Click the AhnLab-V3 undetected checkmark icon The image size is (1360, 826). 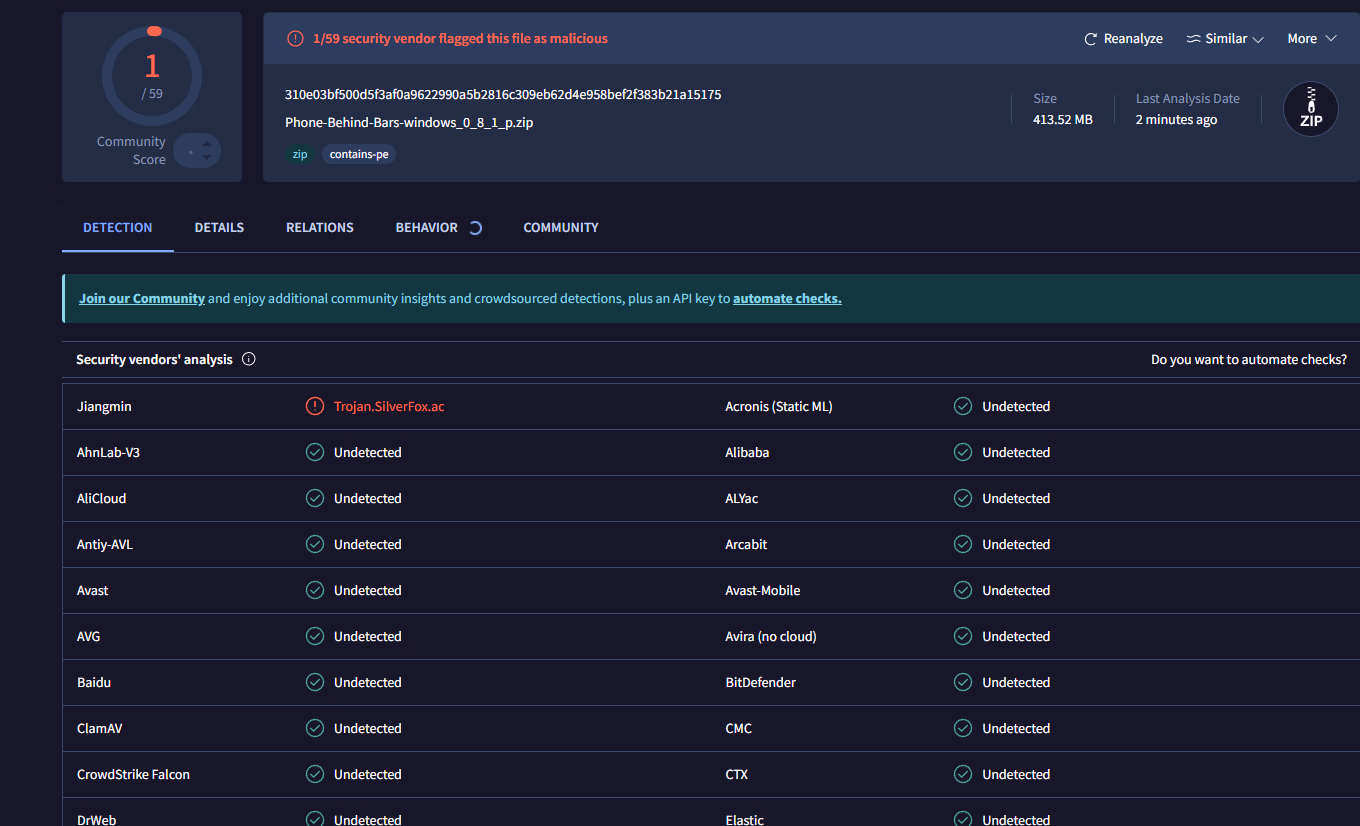[315, 452]
